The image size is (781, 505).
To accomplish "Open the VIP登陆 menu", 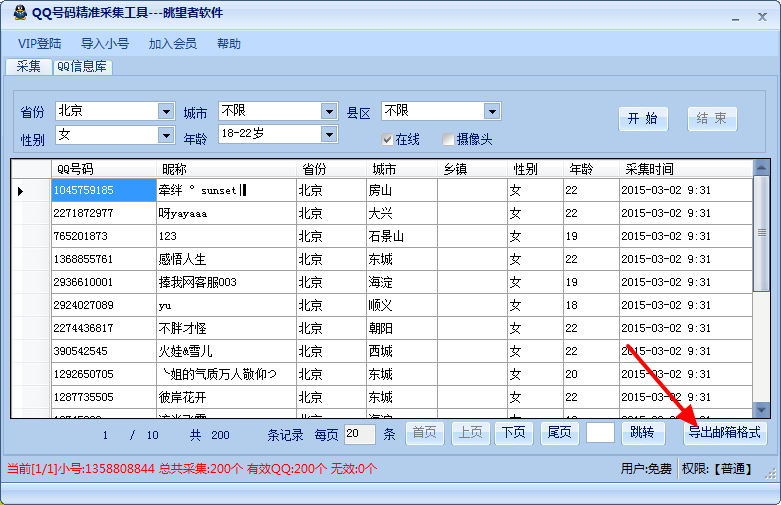I will (39, 44).
